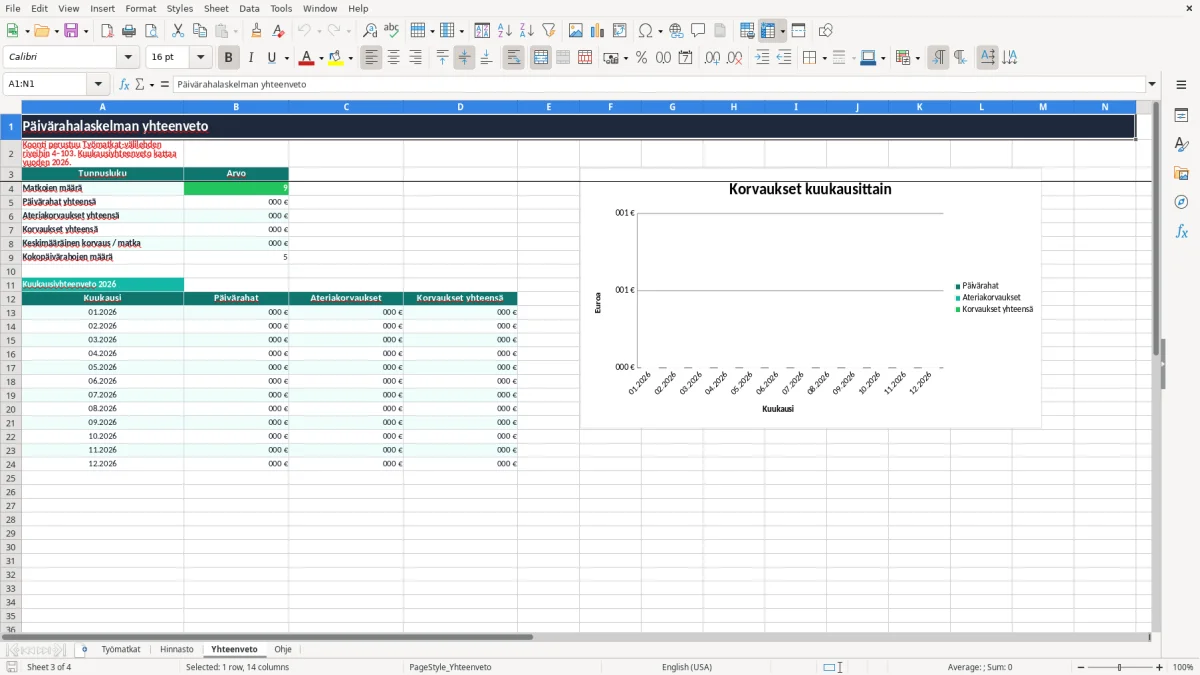Adjust the zoom slider in the status bar
Viewport: 1200px width, 675px height.
pos(1120,667)
